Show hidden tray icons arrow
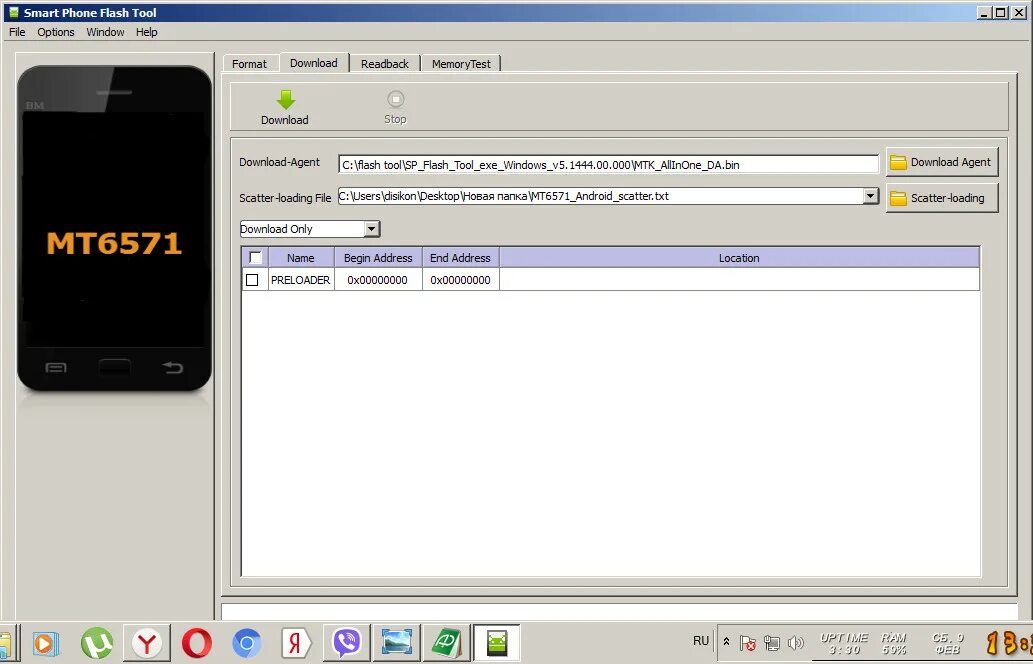 tap(726, 642)
